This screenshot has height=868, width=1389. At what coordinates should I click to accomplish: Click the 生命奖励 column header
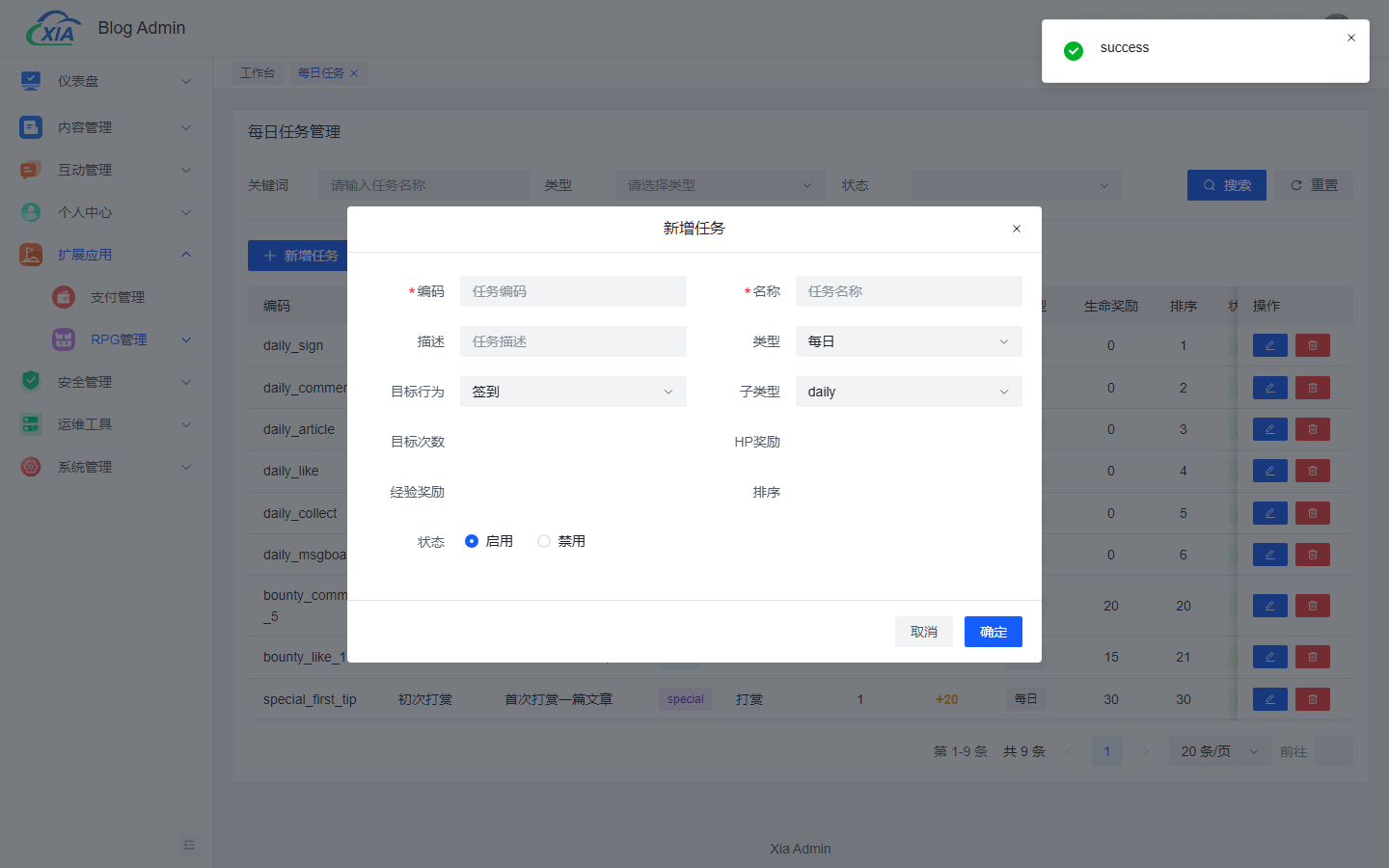(x=1111, y=306)
